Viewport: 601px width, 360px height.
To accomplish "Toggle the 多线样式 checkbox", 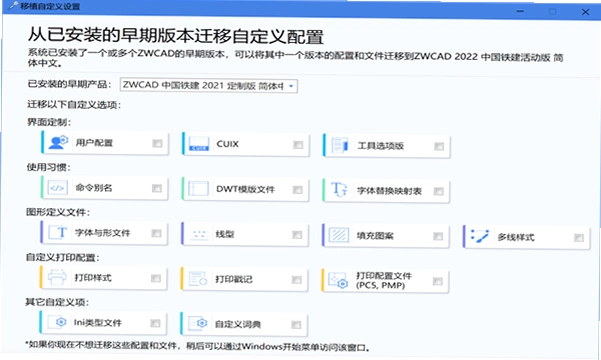I will (579, 238).
